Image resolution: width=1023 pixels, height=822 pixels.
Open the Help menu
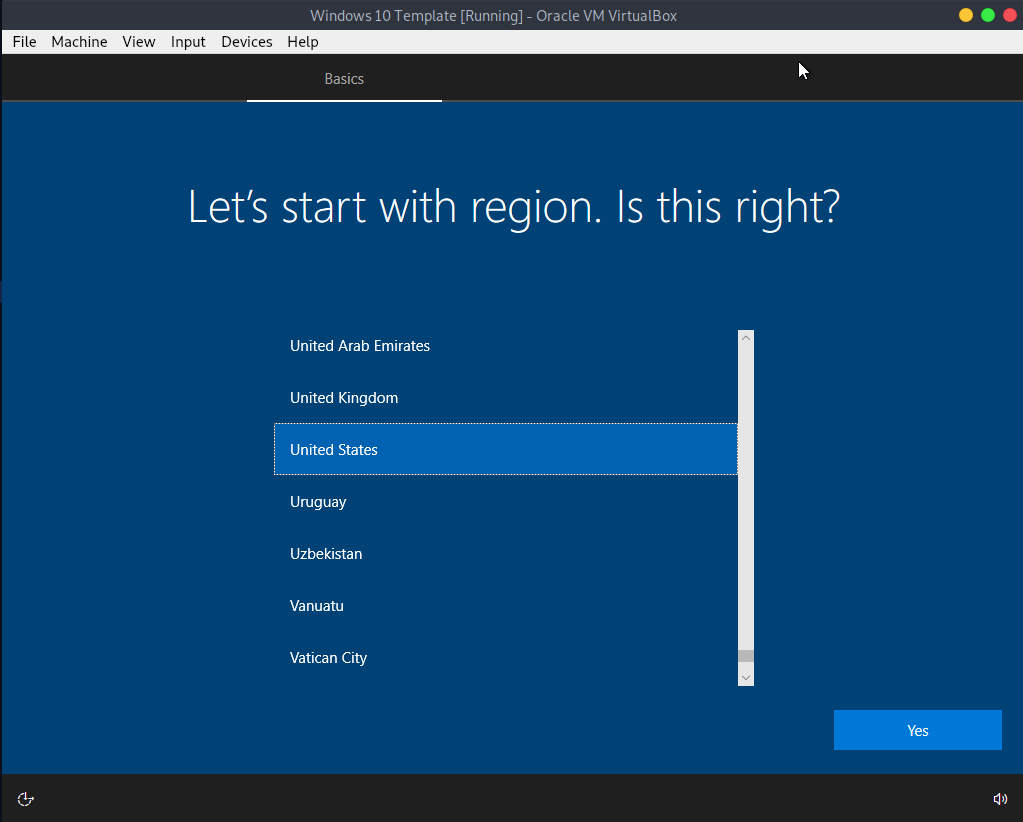pyautogui.click(x=303, y=42)
